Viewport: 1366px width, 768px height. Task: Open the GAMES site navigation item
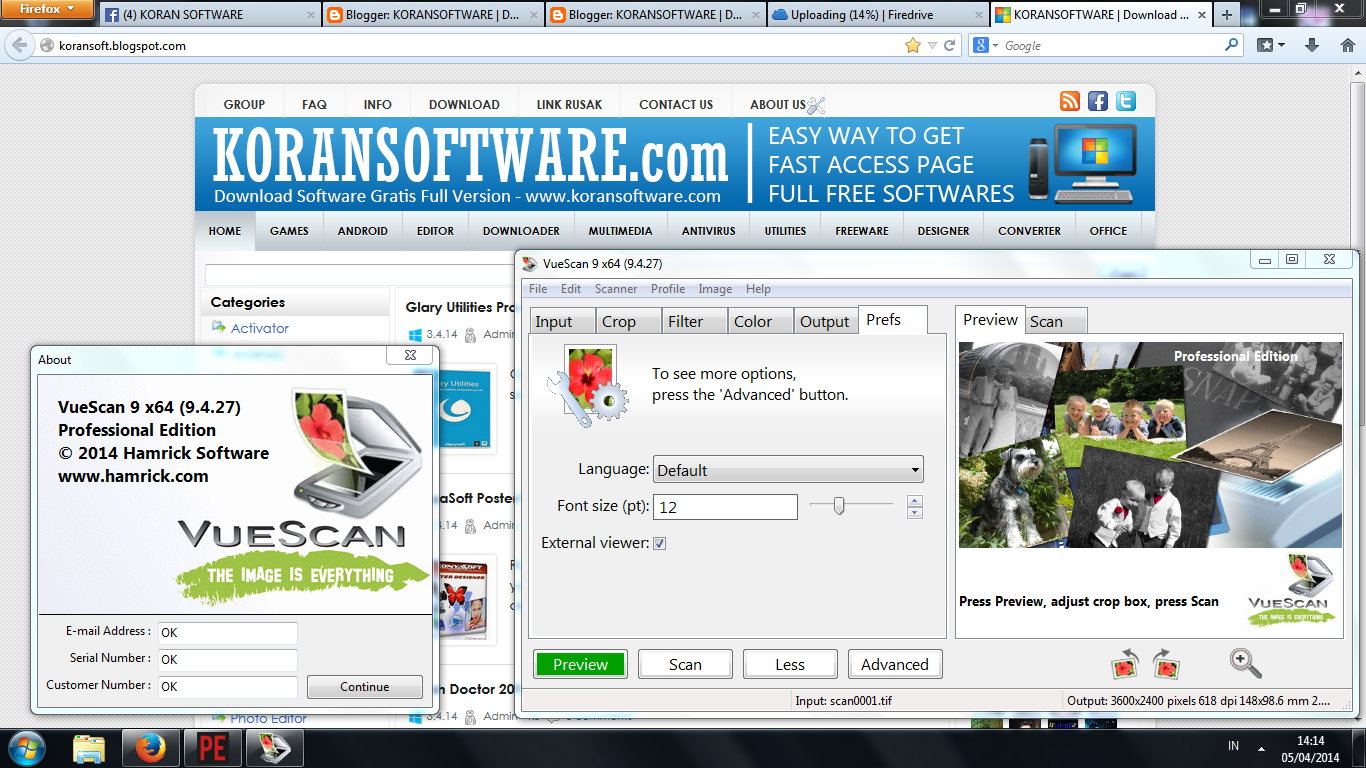289,231
